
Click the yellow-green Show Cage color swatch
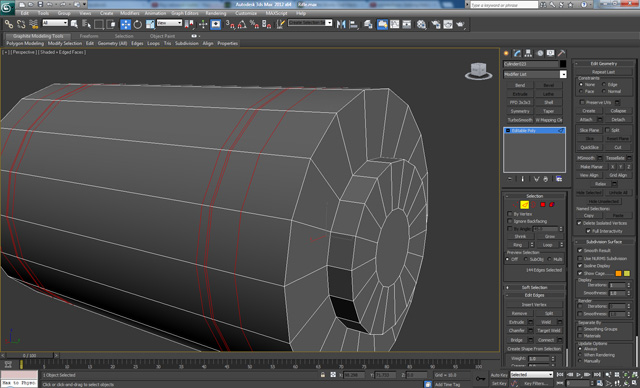pyautogui.click(x=627, y=273)
